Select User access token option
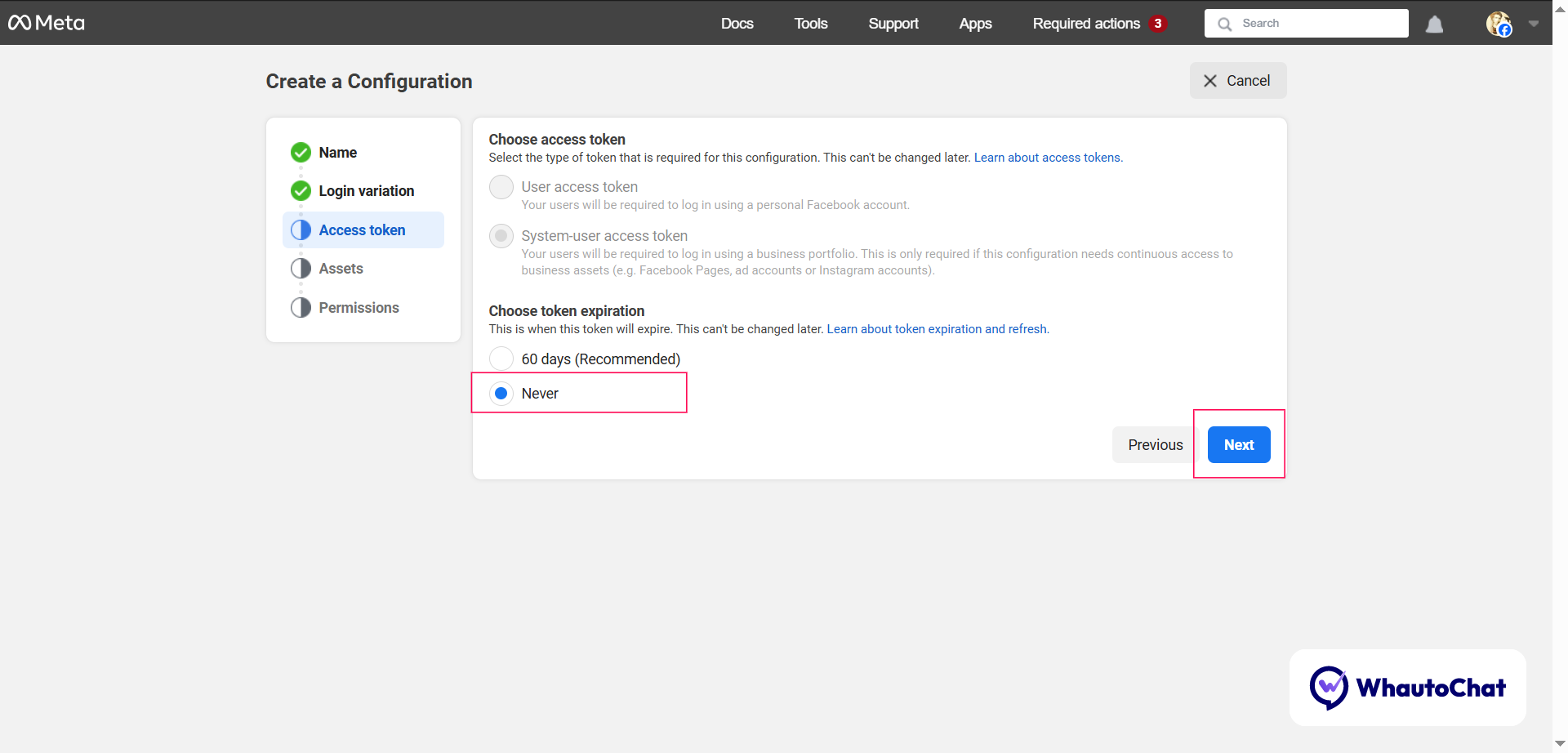The image size is (1568, 753). point(501,186)
